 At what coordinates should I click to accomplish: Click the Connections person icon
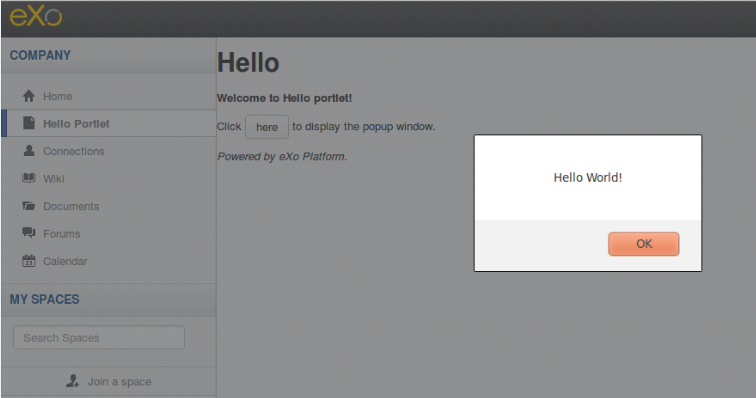pyautogui.click(x=29, y=151)
